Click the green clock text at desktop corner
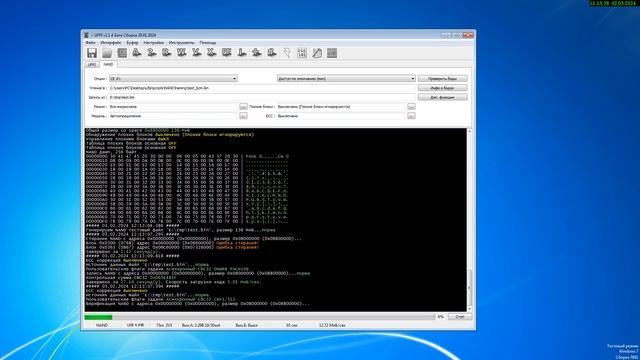 click(x=613, y=3)
